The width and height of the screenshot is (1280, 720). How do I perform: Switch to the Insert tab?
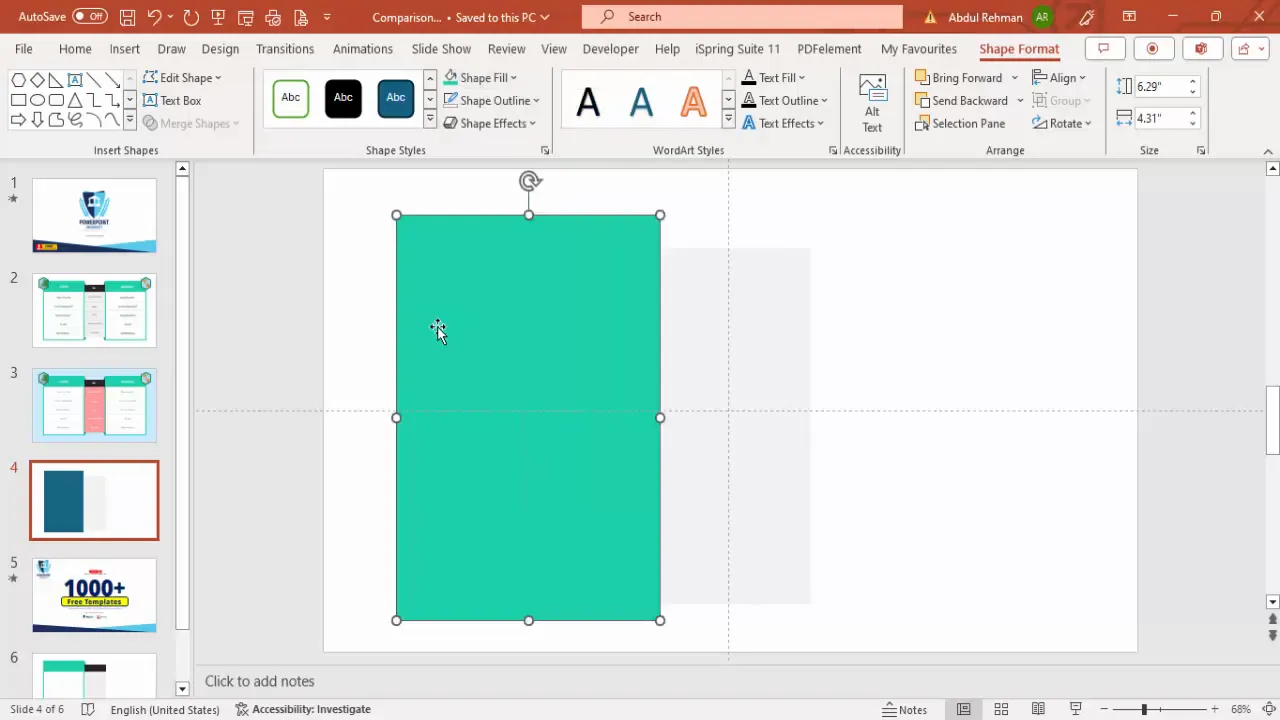[x=125, y=48]
